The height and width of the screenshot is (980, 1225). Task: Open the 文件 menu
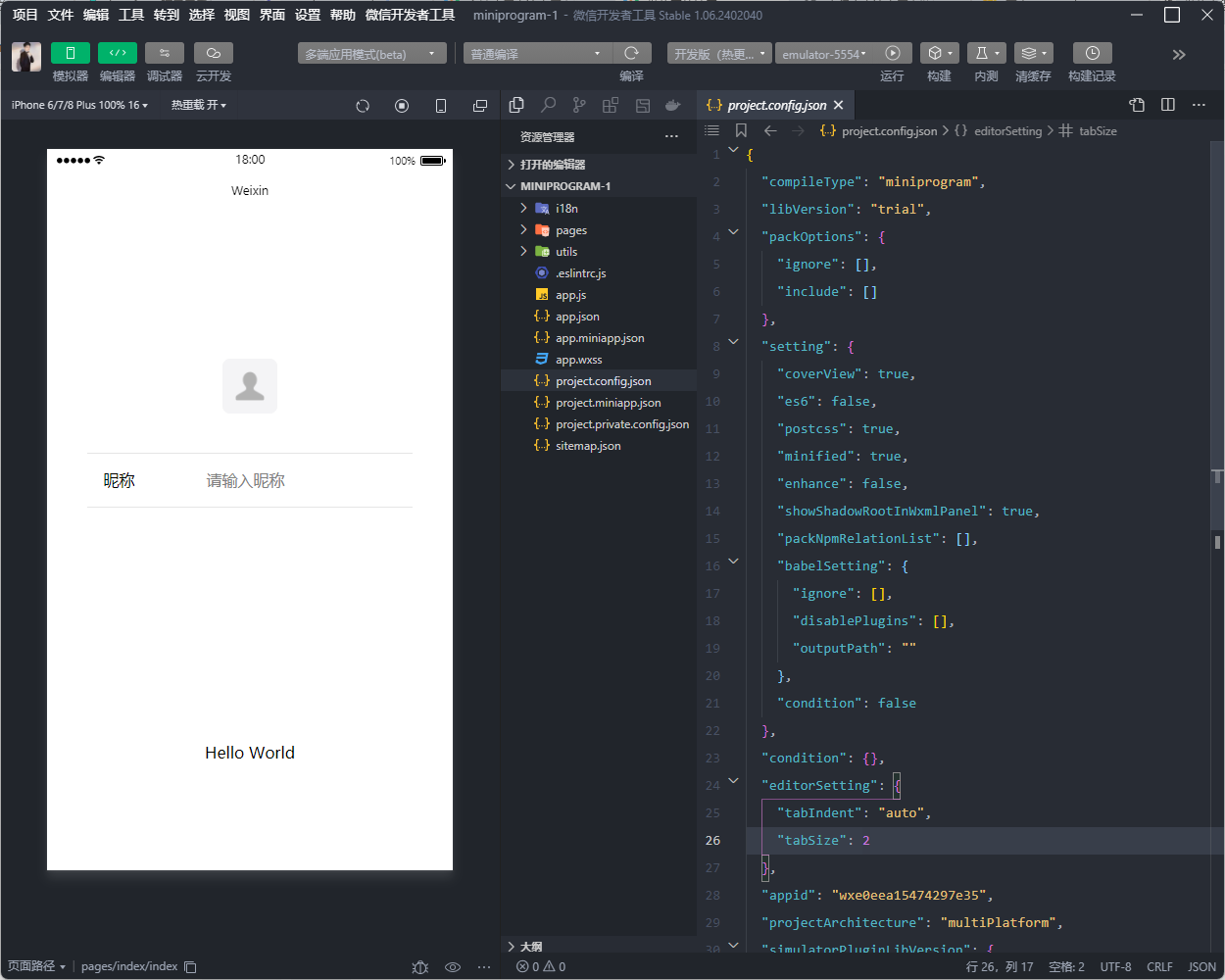[61, 15]
